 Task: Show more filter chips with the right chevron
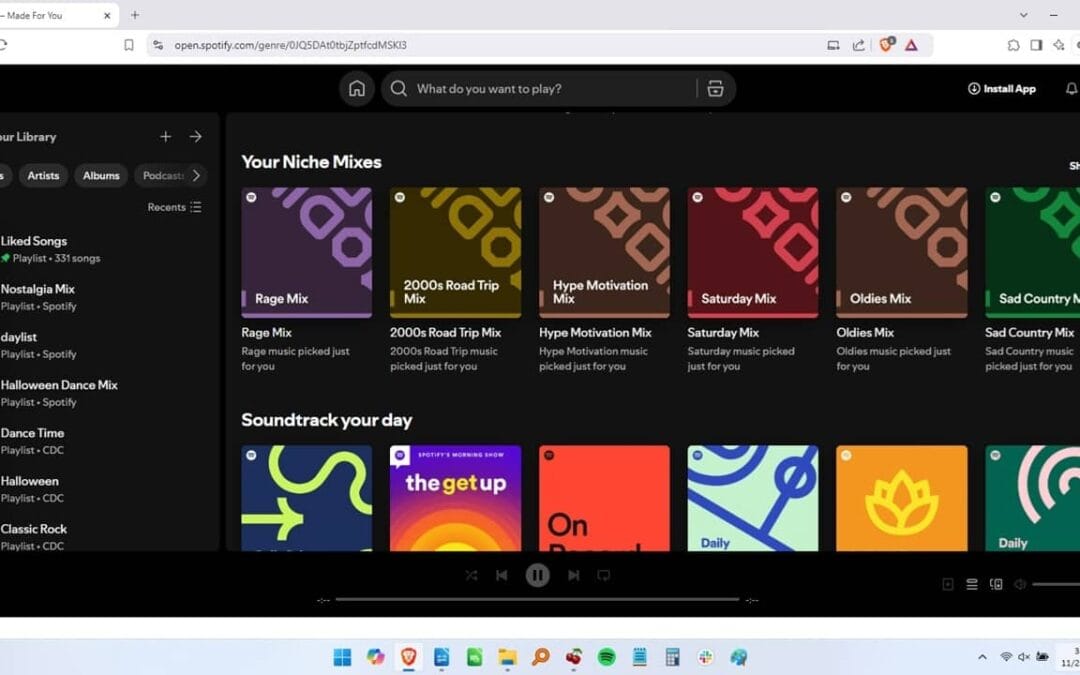click(x=198, y=175)
